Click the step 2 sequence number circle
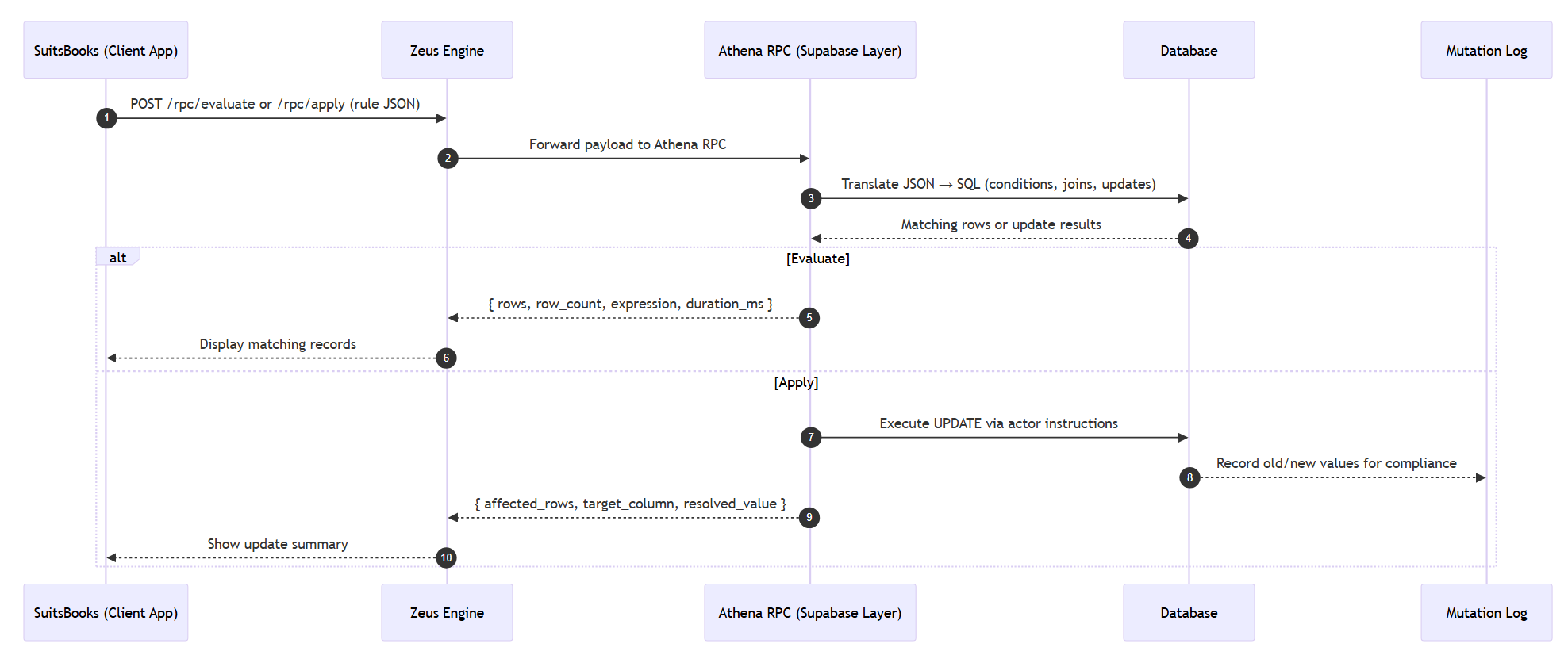This screenshot has height=659, width=1568. point(448,159)
